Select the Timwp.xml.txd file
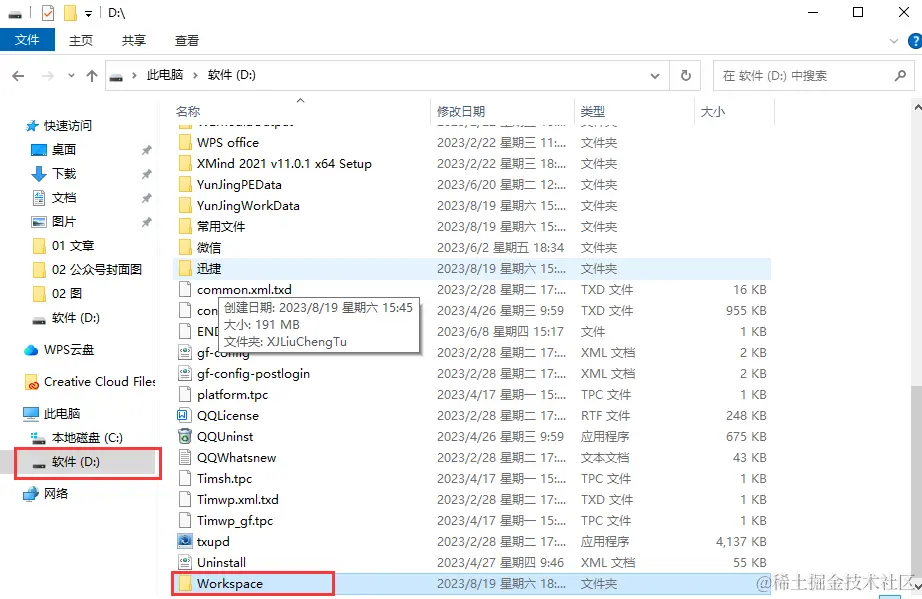 click(x=238, y=500)
